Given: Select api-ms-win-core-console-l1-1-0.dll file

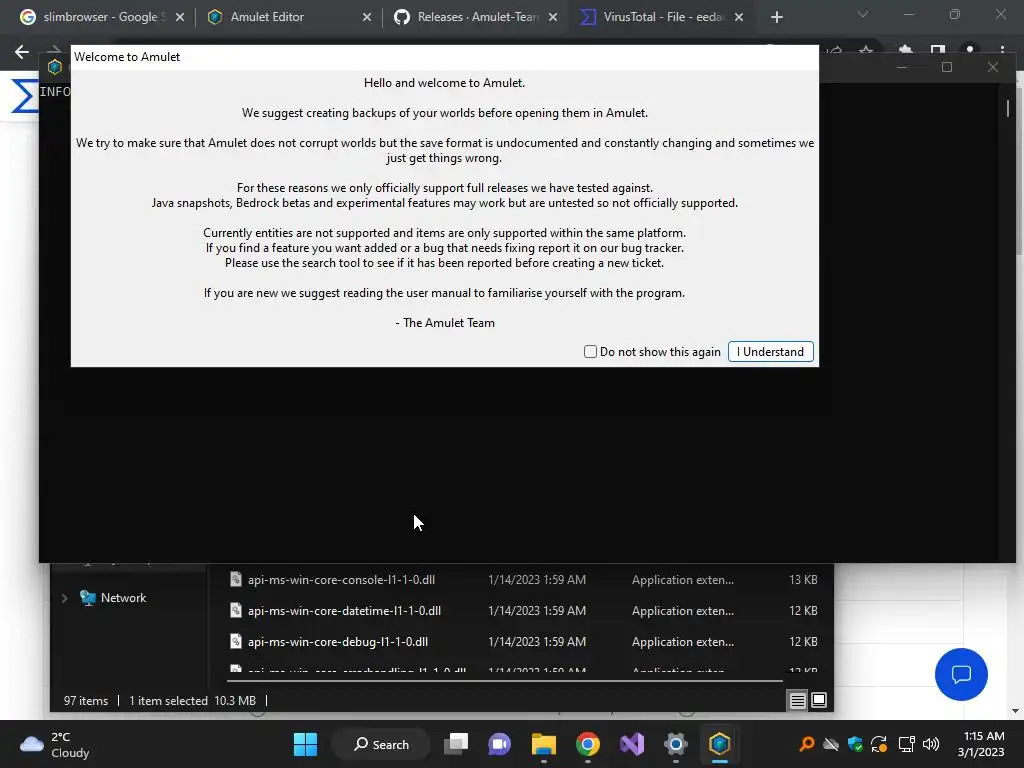Looking at the screenshot, I should [x=342, y=579].
